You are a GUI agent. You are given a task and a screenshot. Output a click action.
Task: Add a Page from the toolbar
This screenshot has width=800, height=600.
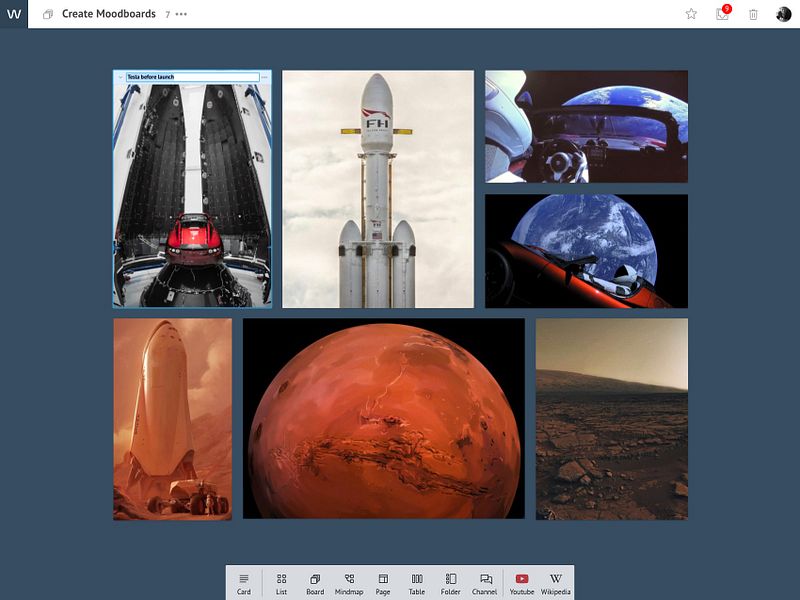383,584
